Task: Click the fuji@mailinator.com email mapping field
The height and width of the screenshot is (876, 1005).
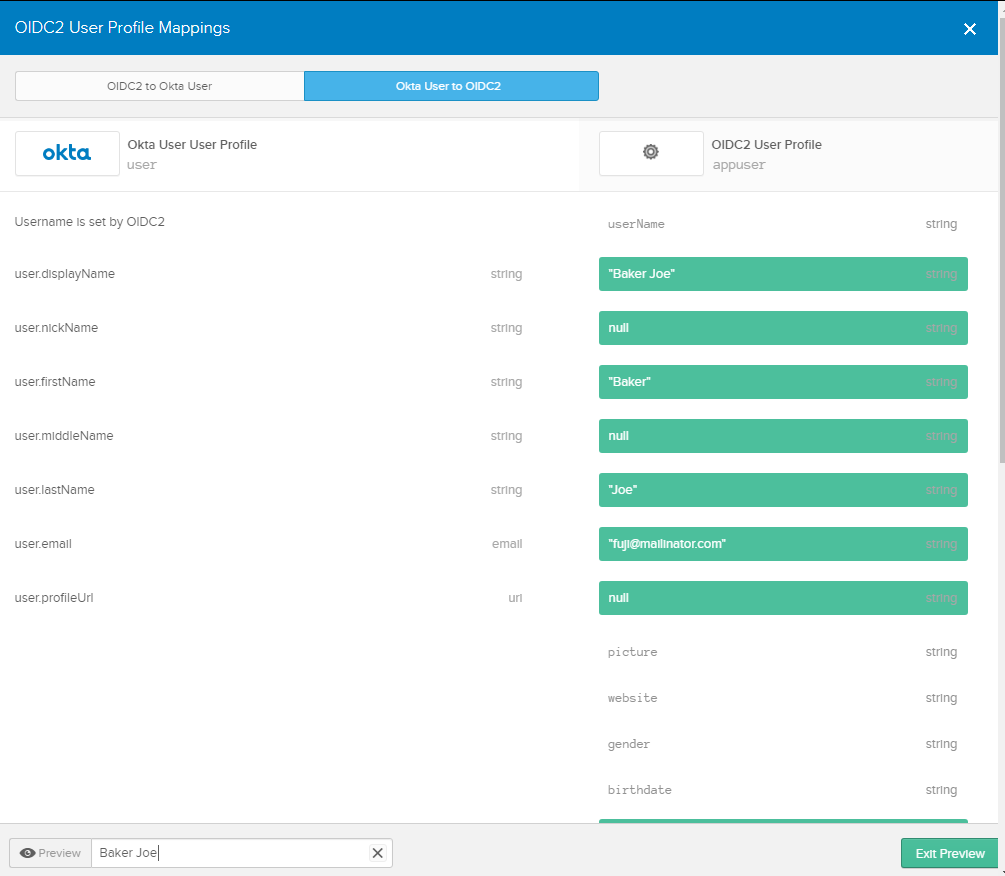Action: pos(783,543)
